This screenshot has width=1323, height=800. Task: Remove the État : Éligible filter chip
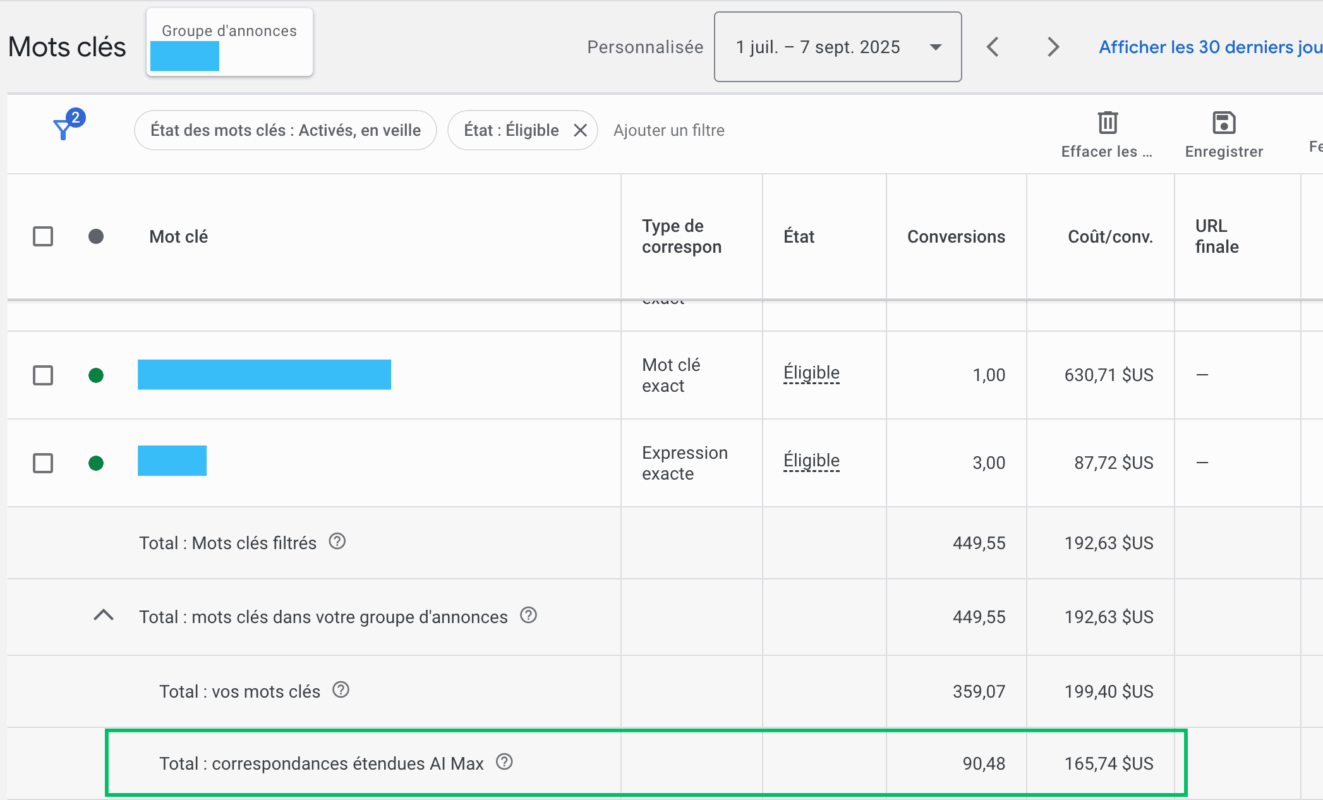[580, 131]
